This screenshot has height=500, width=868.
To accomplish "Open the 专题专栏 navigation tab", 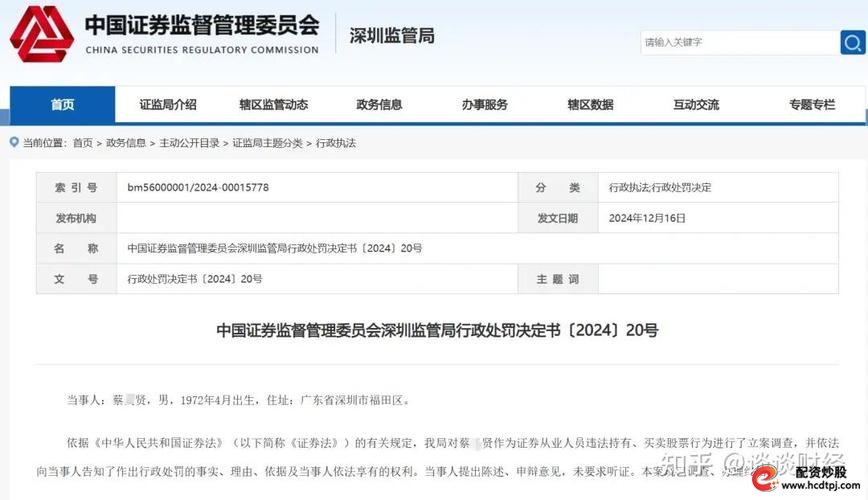I will (812, 104).
